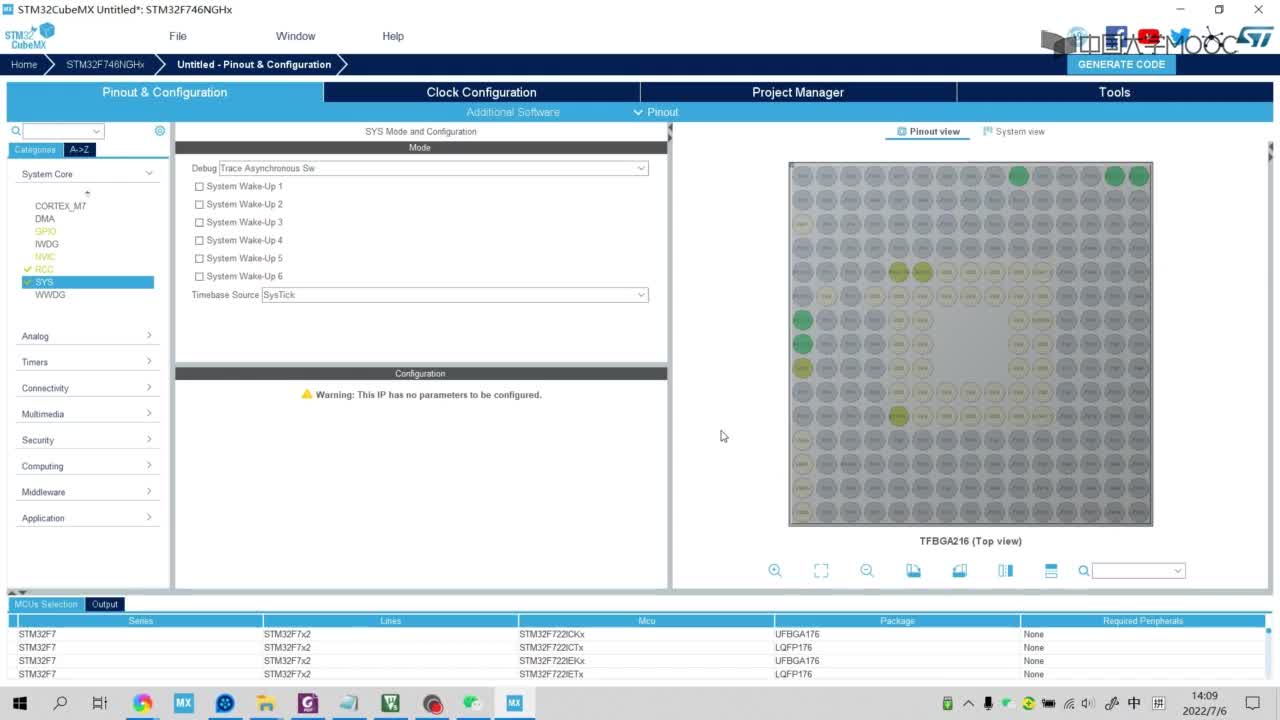Click the peripheral search magnifier icon

(16, 131)
